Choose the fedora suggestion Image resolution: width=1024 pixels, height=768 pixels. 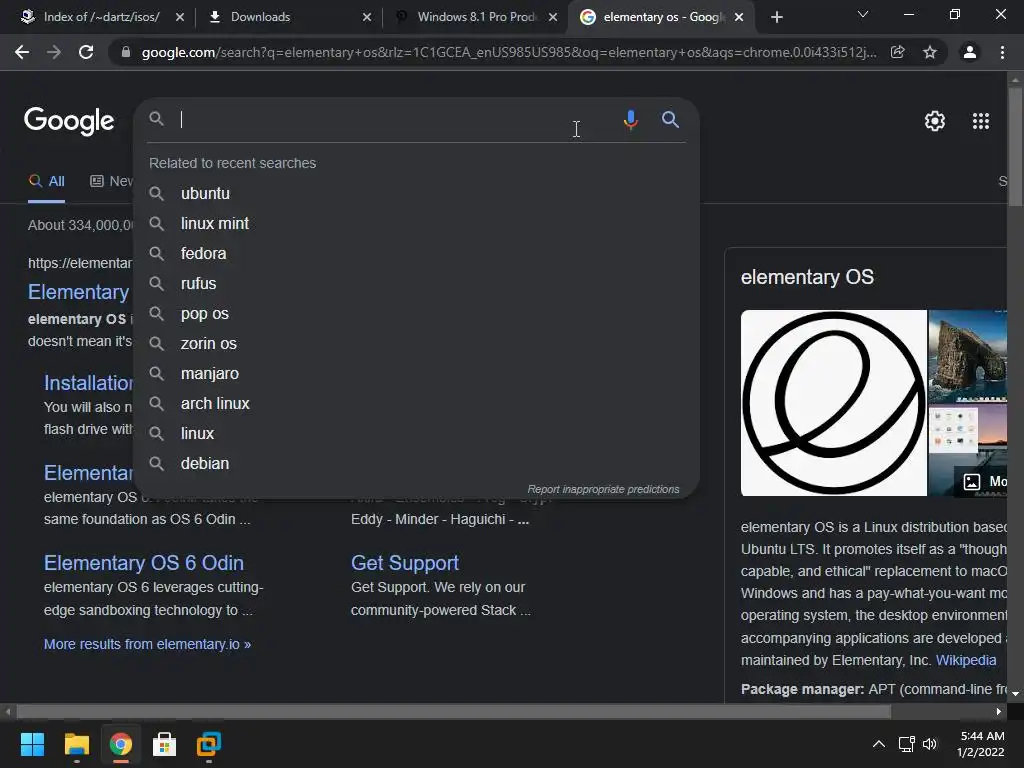coord(417,253)
